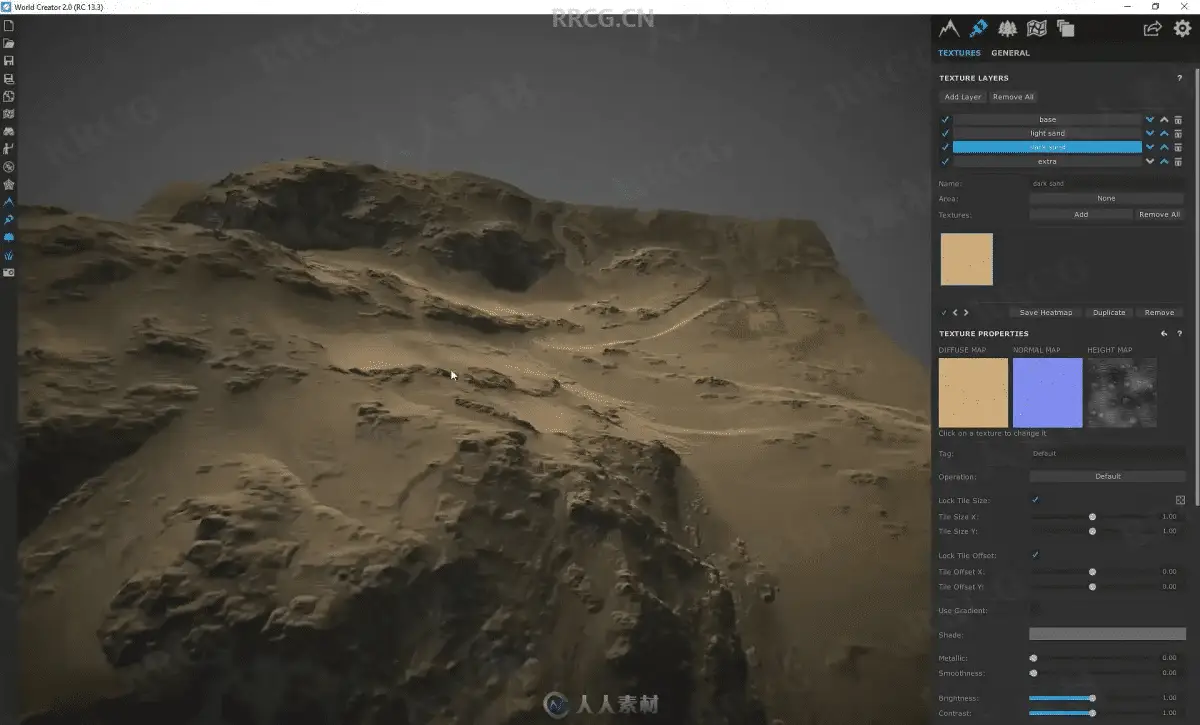Toggle the Lock Tile Size checkbox
This screenshot has width=1200, height=725.
[1035, 500]
